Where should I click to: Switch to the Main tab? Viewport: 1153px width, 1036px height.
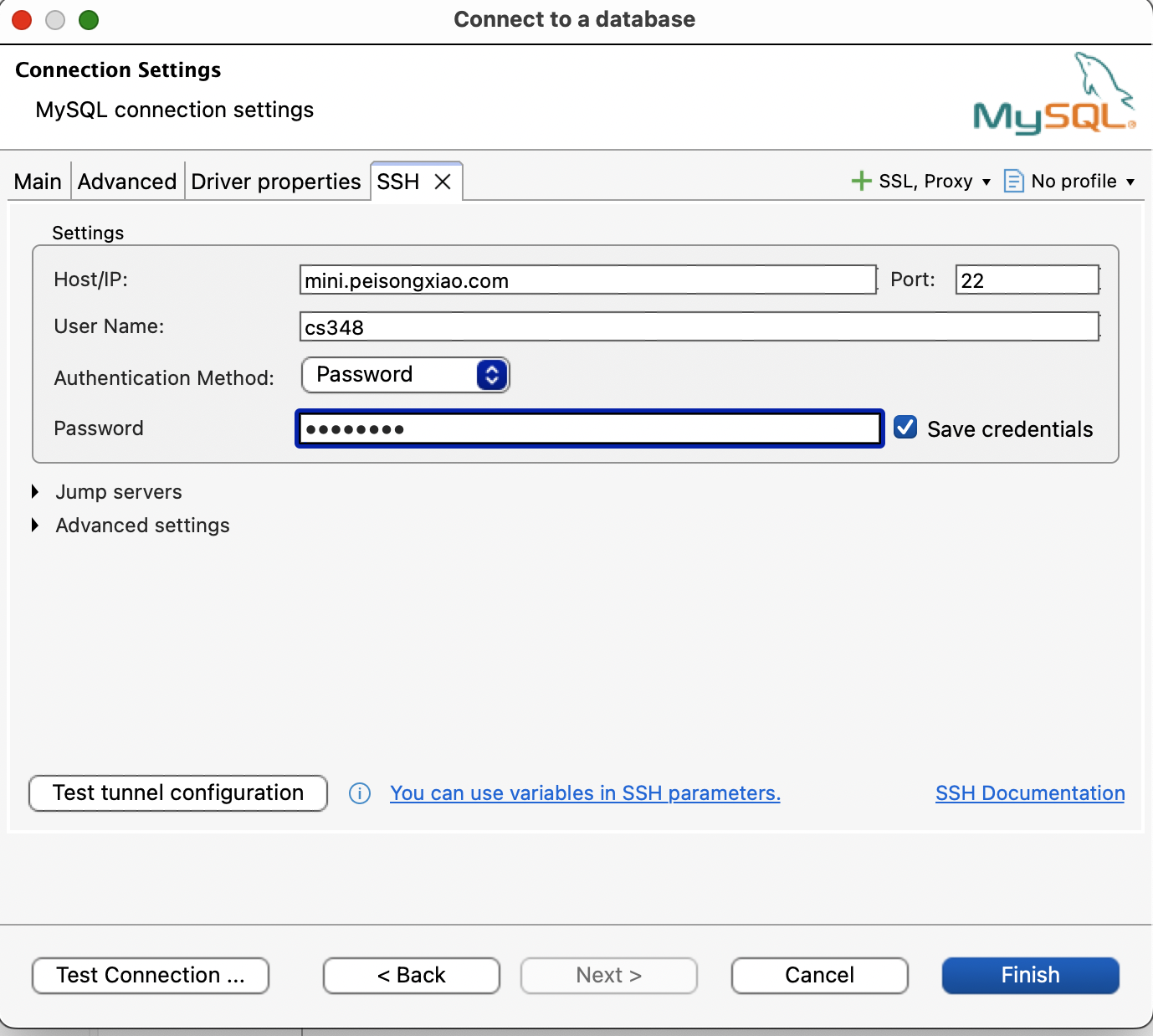point(38,182)
